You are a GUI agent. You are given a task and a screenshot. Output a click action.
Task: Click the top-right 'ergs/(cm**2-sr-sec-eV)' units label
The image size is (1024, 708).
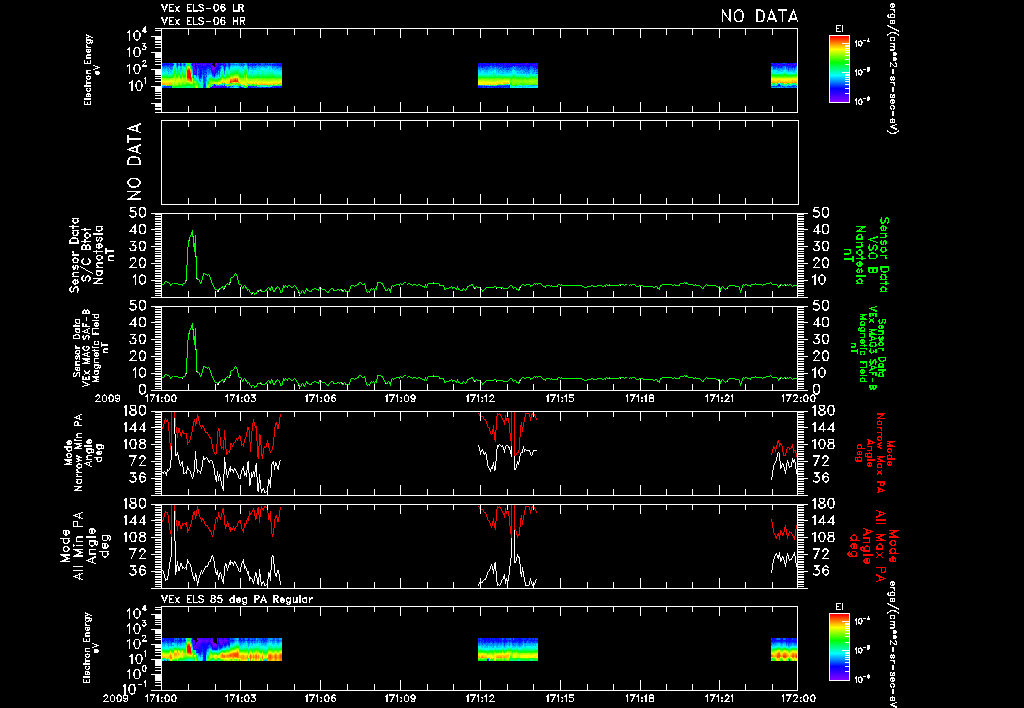(891, 67)
